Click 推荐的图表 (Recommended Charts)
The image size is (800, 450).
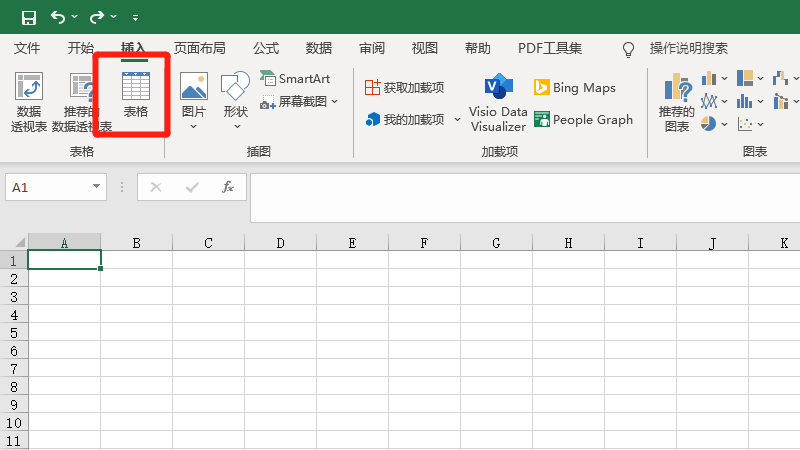tap(677, 102)
